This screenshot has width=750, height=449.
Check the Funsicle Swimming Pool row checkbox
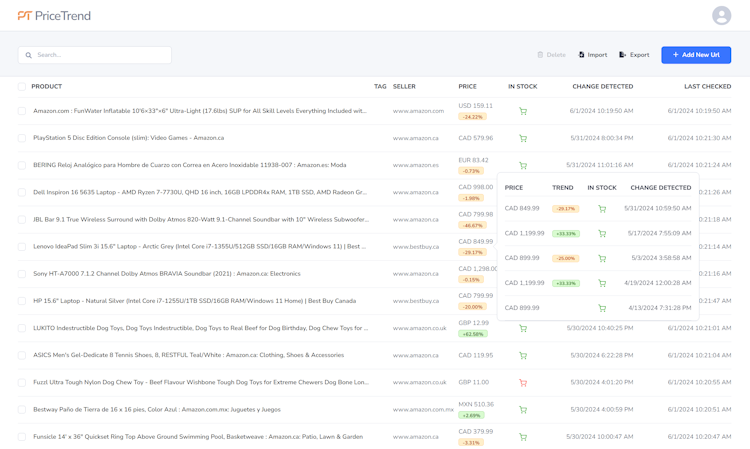(22, 437)
